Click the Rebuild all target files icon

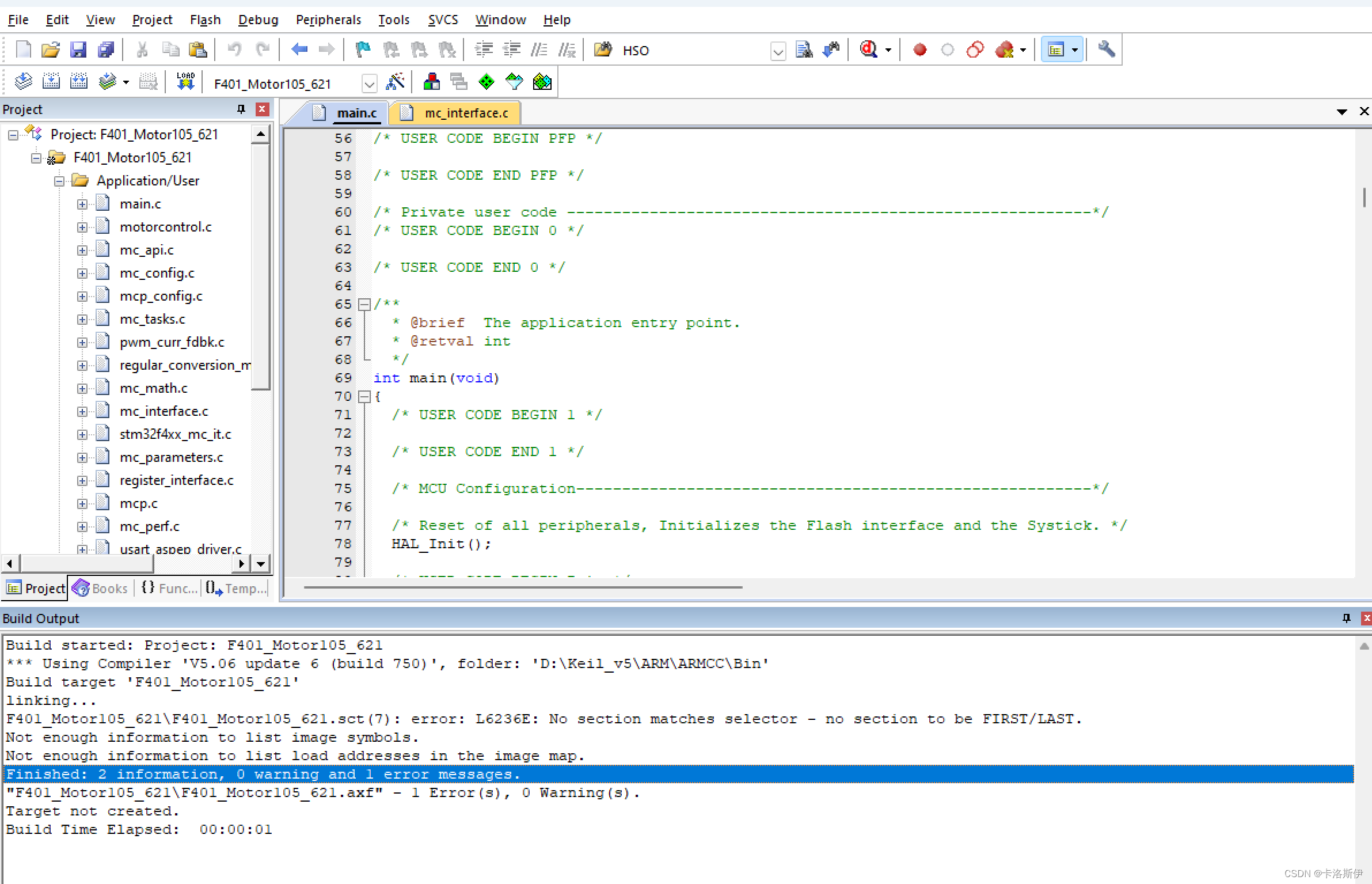tap(79, 82)
